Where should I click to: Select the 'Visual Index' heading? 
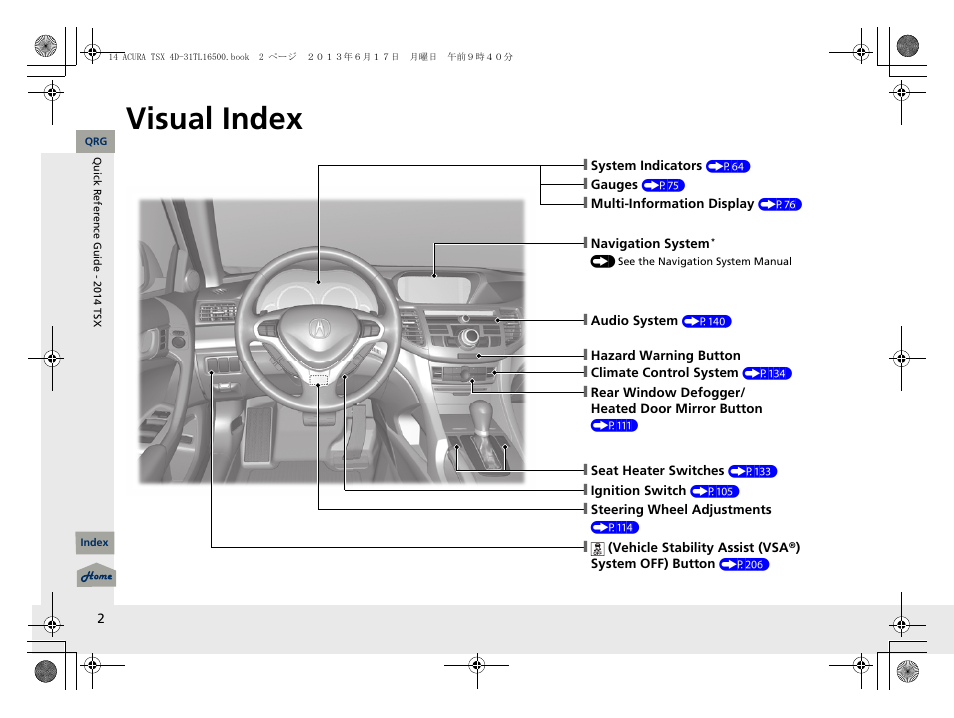coord(214,119)
